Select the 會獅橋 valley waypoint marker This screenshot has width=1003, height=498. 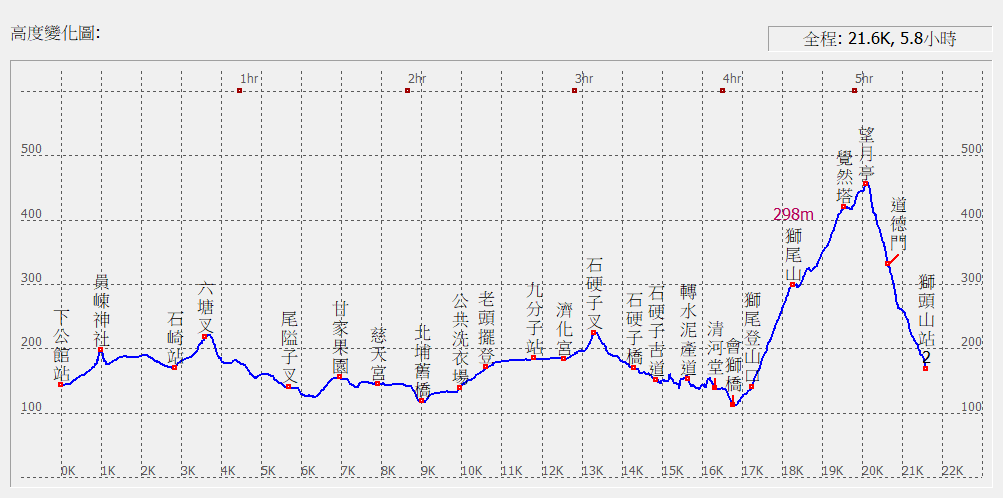pos(733,404)
